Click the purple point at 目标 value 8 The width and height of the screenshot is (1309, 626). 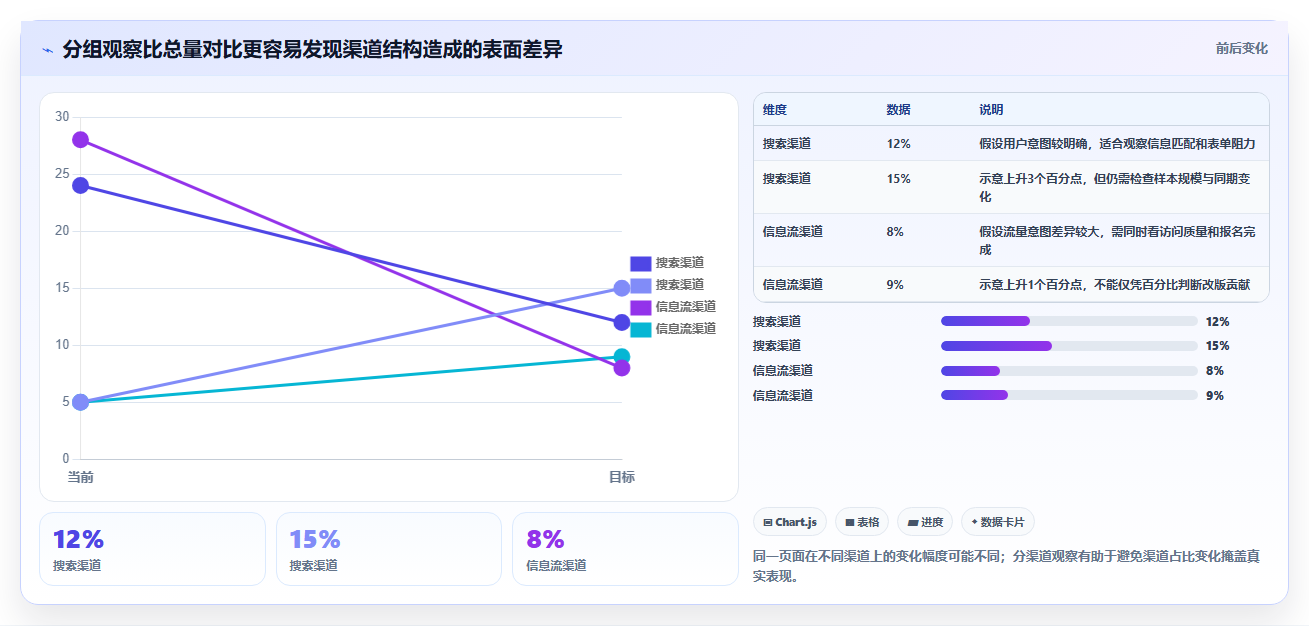click(621, 368)
